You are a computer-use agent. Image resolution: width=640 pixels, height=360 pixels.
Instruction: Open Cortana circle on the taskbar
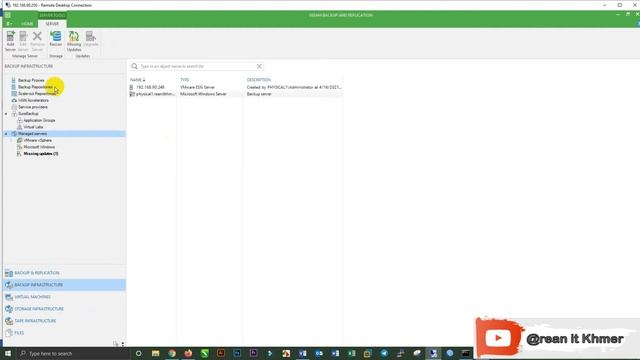[138, 353]
